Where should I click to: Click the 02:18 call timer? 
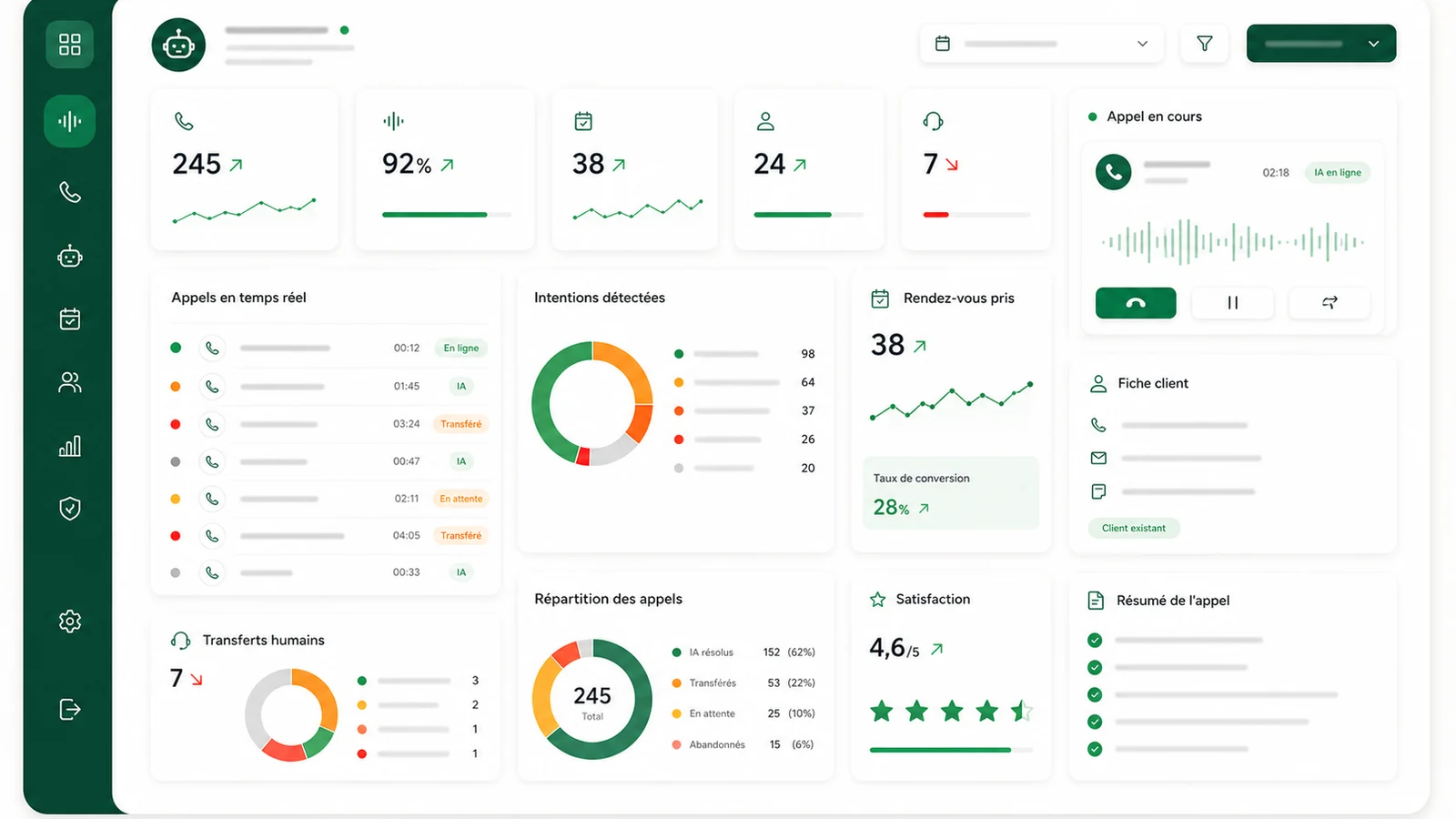click(1276, 173)
